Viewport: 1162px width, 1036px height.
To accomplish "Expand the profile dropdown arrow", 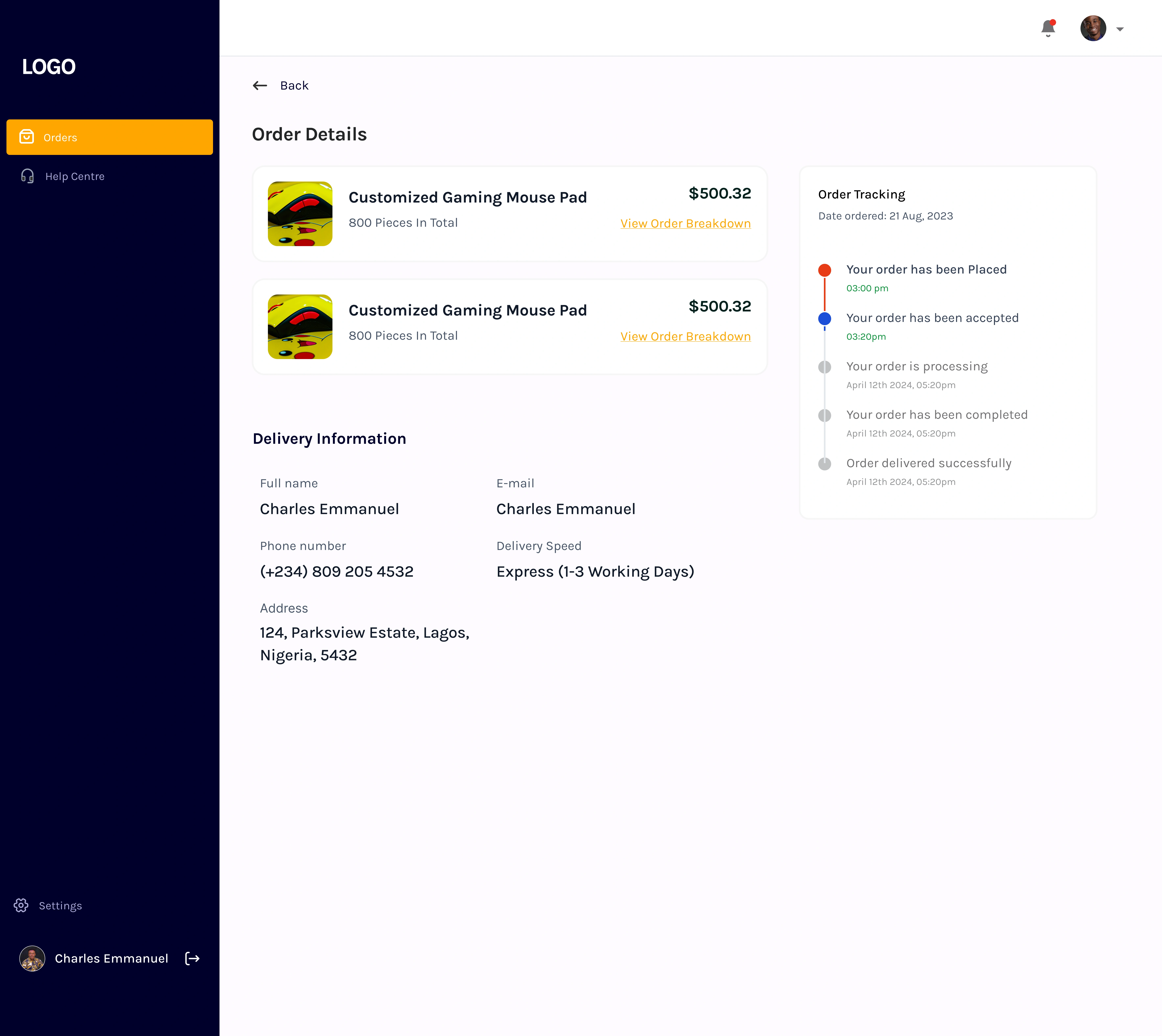I will 1120,29.
